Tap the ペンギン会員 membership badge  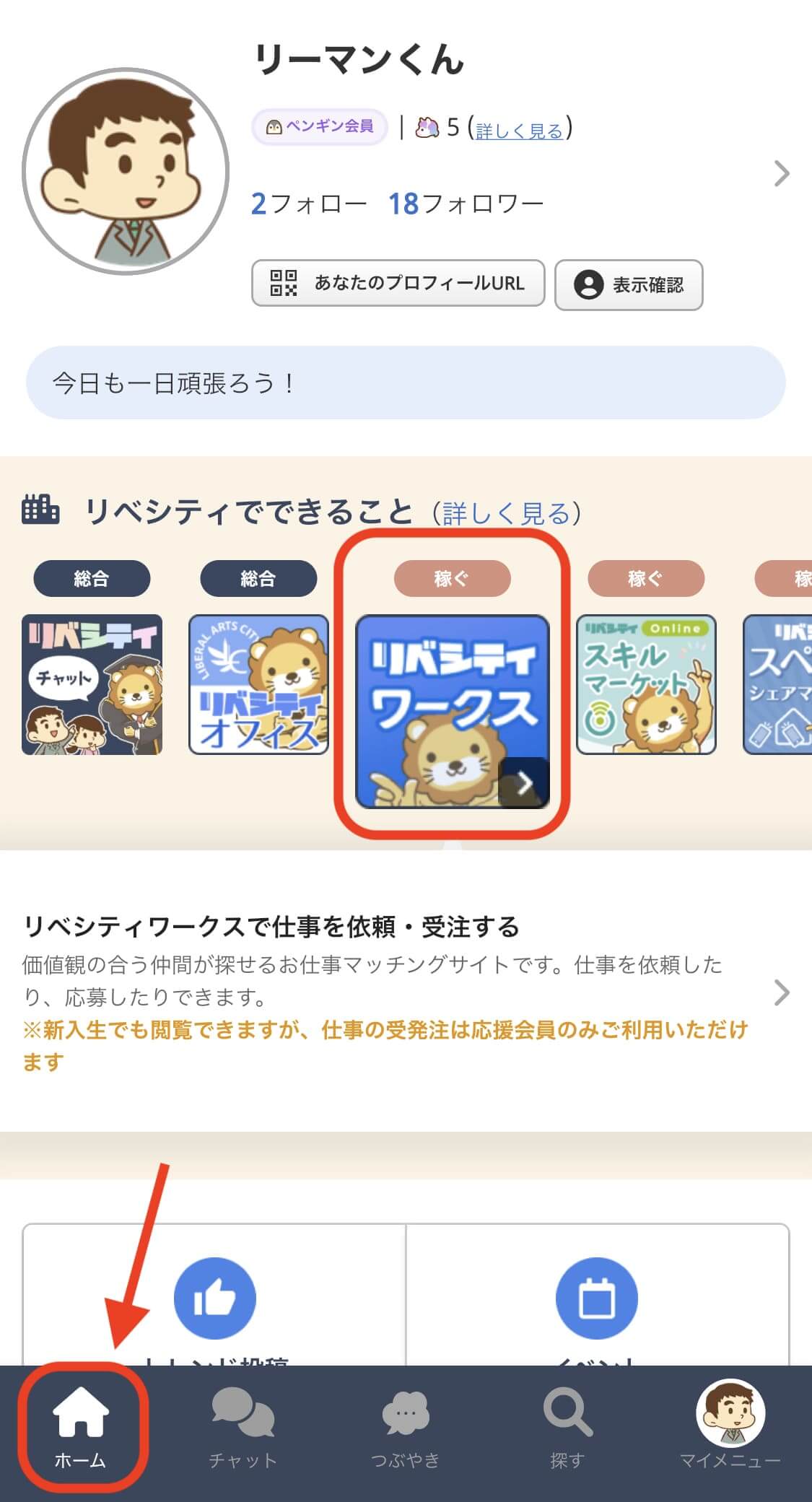tap(320, 127)
